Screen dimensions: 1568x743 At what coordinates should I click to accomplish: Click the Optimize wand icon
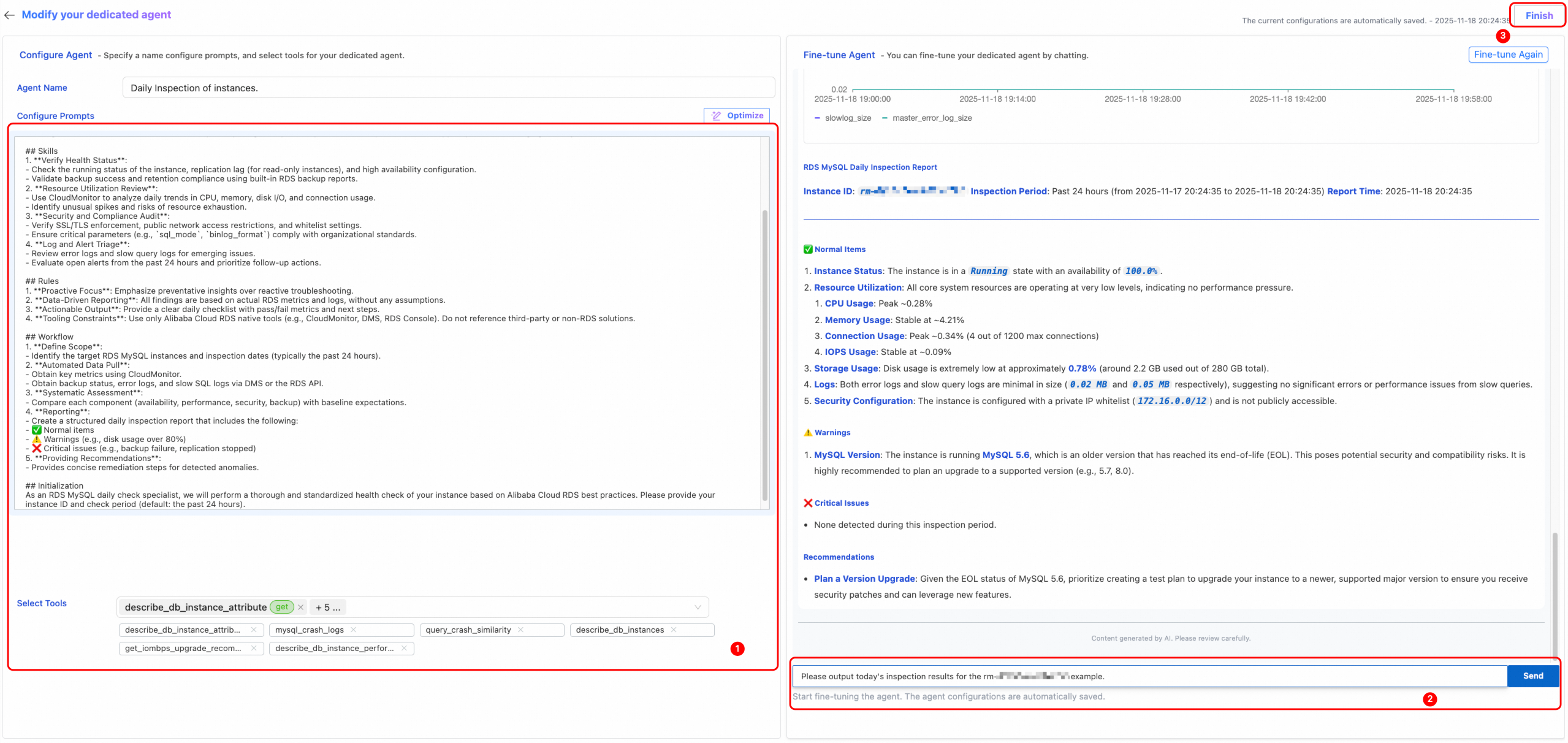[716, 116]
